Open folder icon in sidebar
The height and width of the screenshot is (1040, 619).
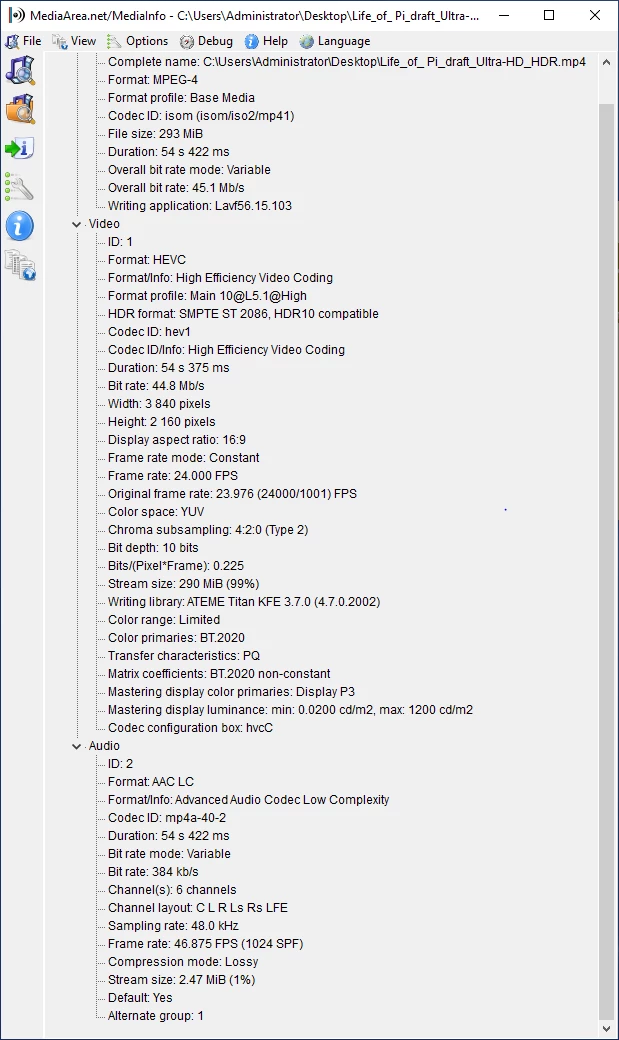click(20, 109)
